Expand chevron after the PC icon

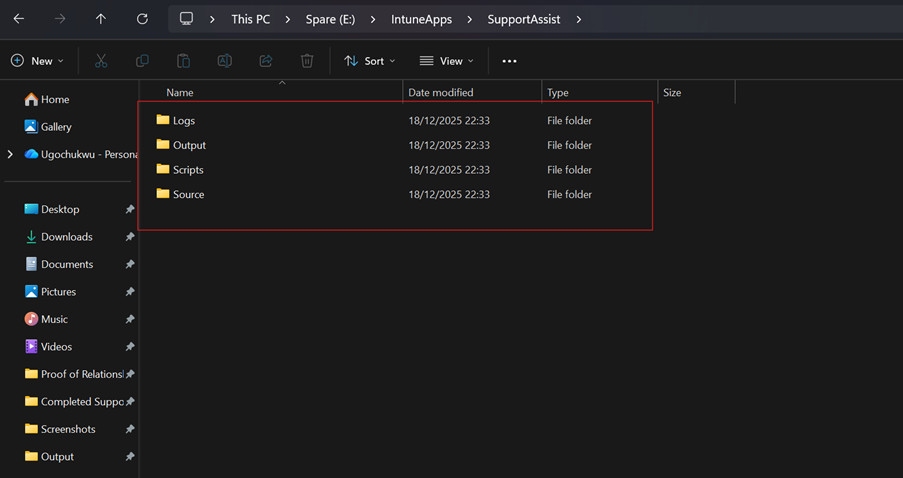[x=213, y=20]
